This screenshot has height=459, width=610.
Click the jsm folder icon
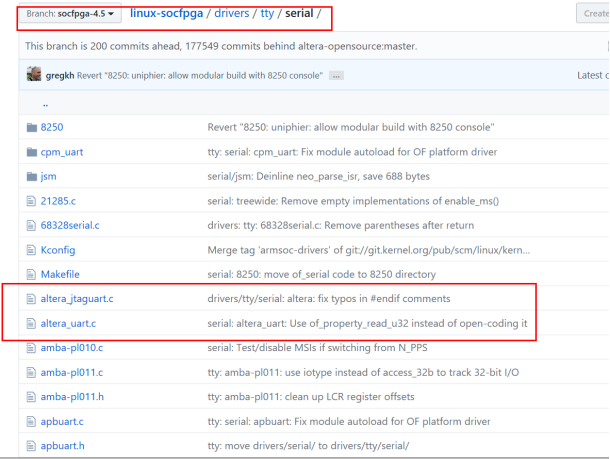32,177
